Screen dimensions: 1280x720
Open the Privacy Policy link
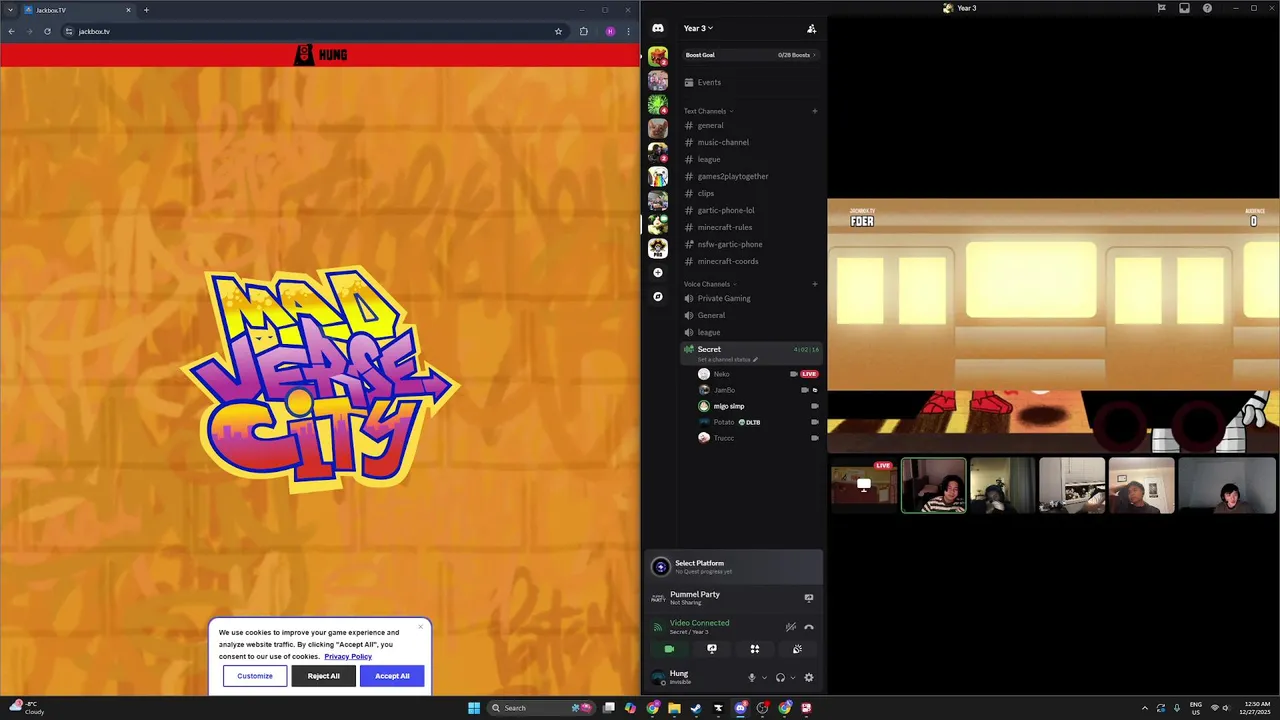click(348, 656)
